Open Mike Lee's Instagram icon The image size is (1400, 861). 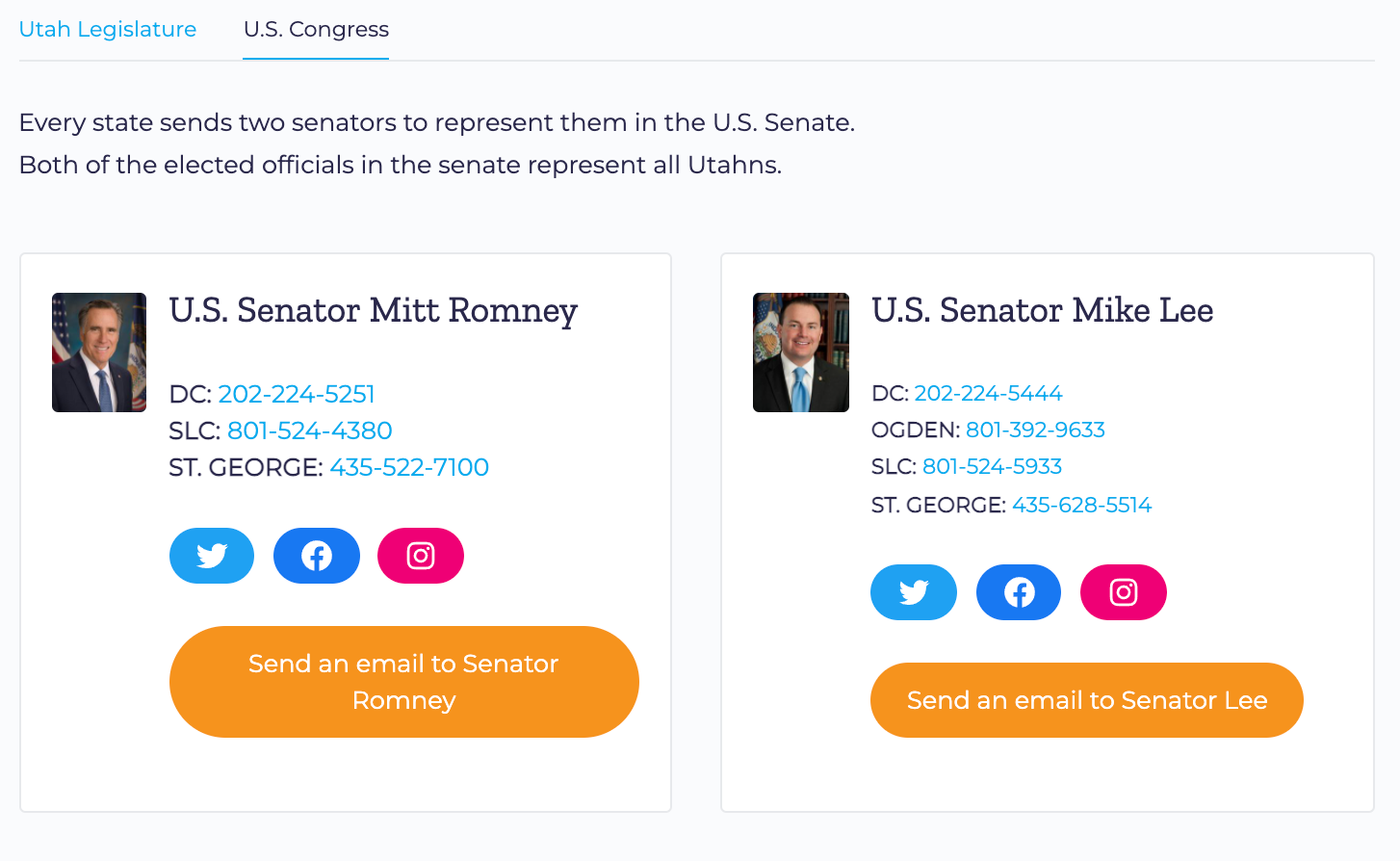[1124, 592]
